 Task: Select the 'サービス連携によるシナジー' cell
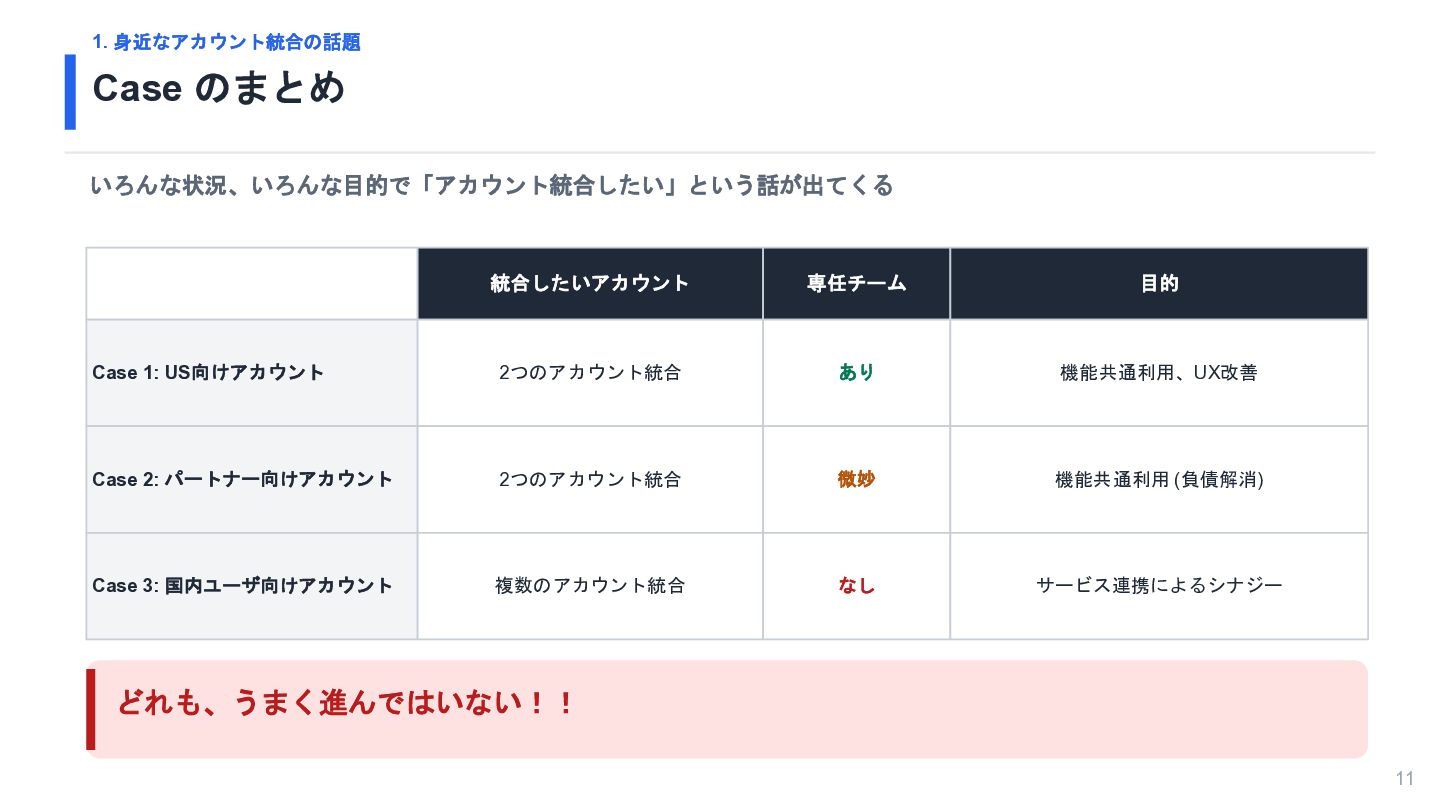[1159, 586]
